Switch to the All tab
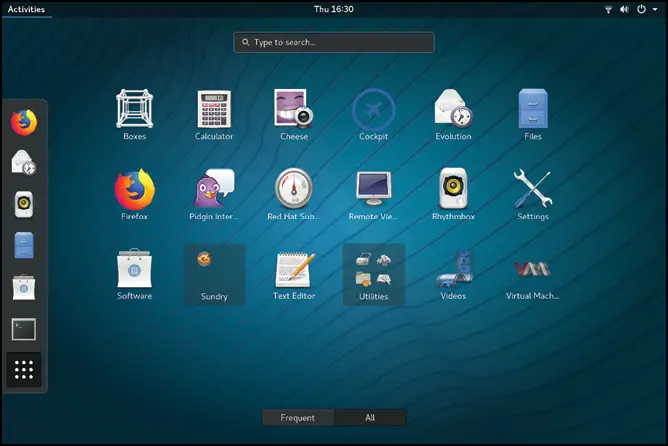This screenshot has width=668, height=446. click(370, 418)
